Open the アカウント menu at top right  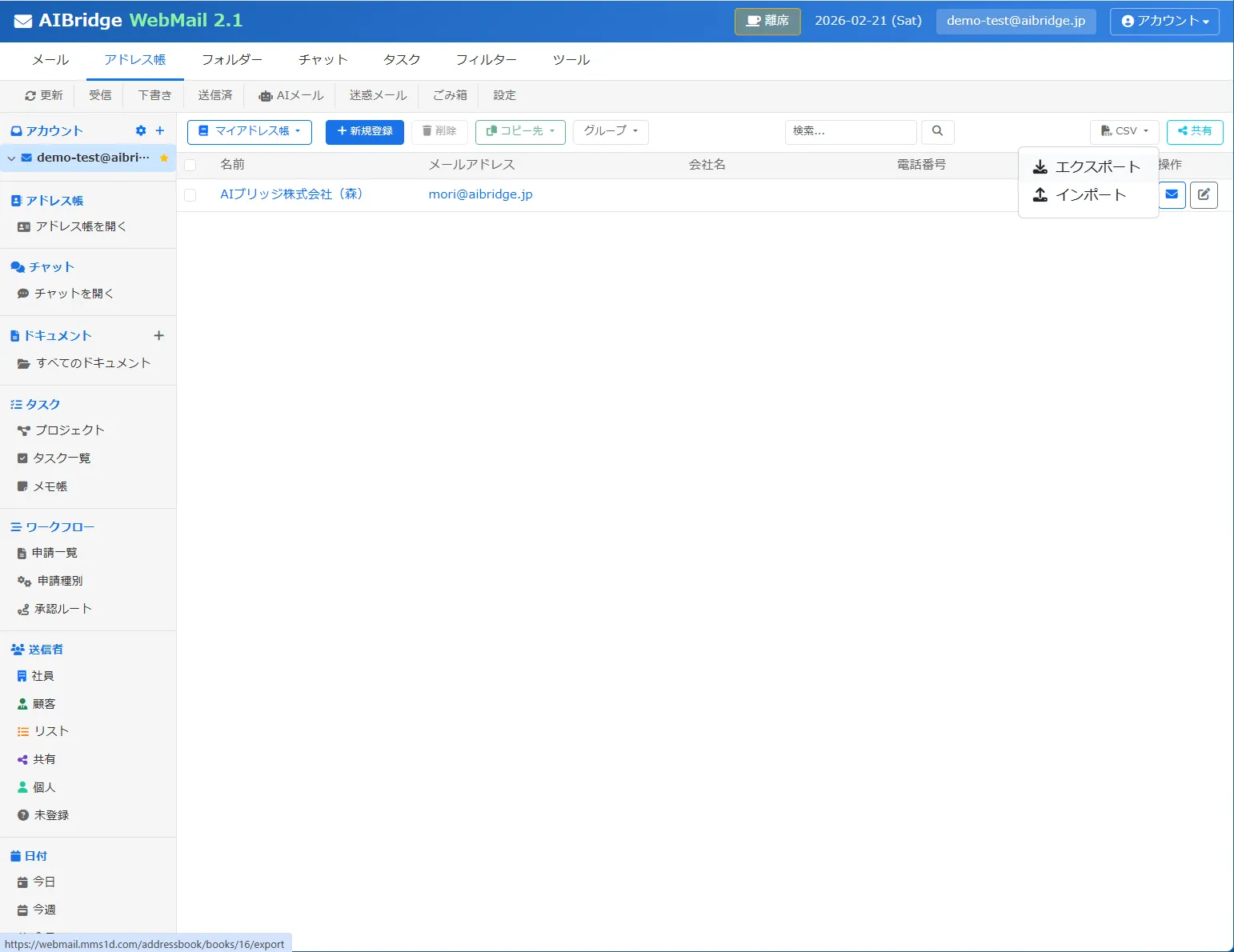[1164, 22]
